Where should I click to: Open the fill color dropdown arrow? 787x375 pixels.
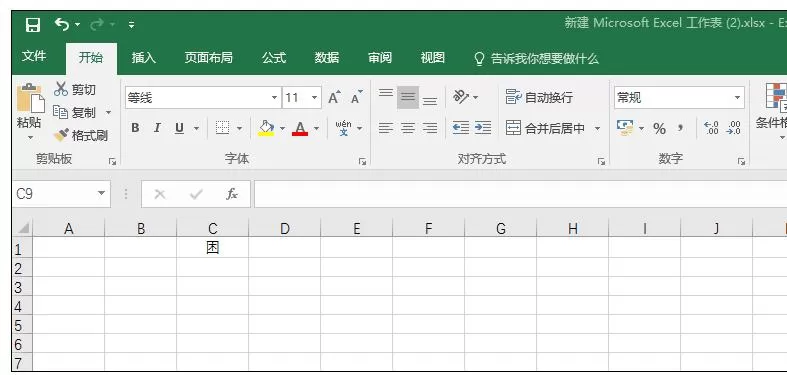click(x=282, y=129)
